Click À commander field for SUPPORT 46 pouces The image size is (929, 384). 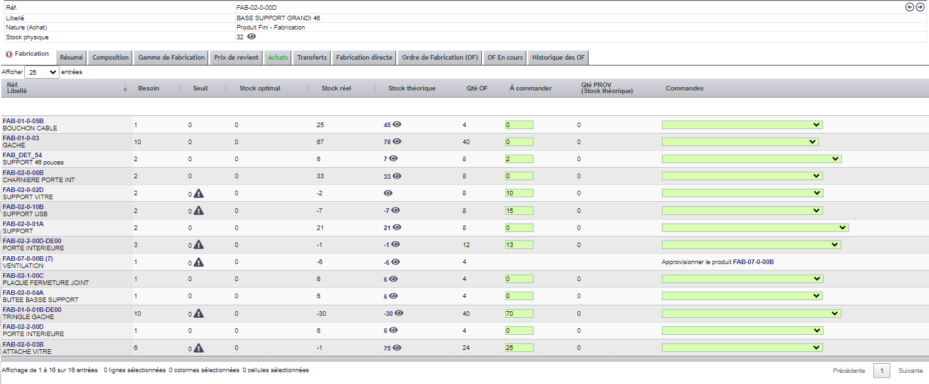point(519,159)
